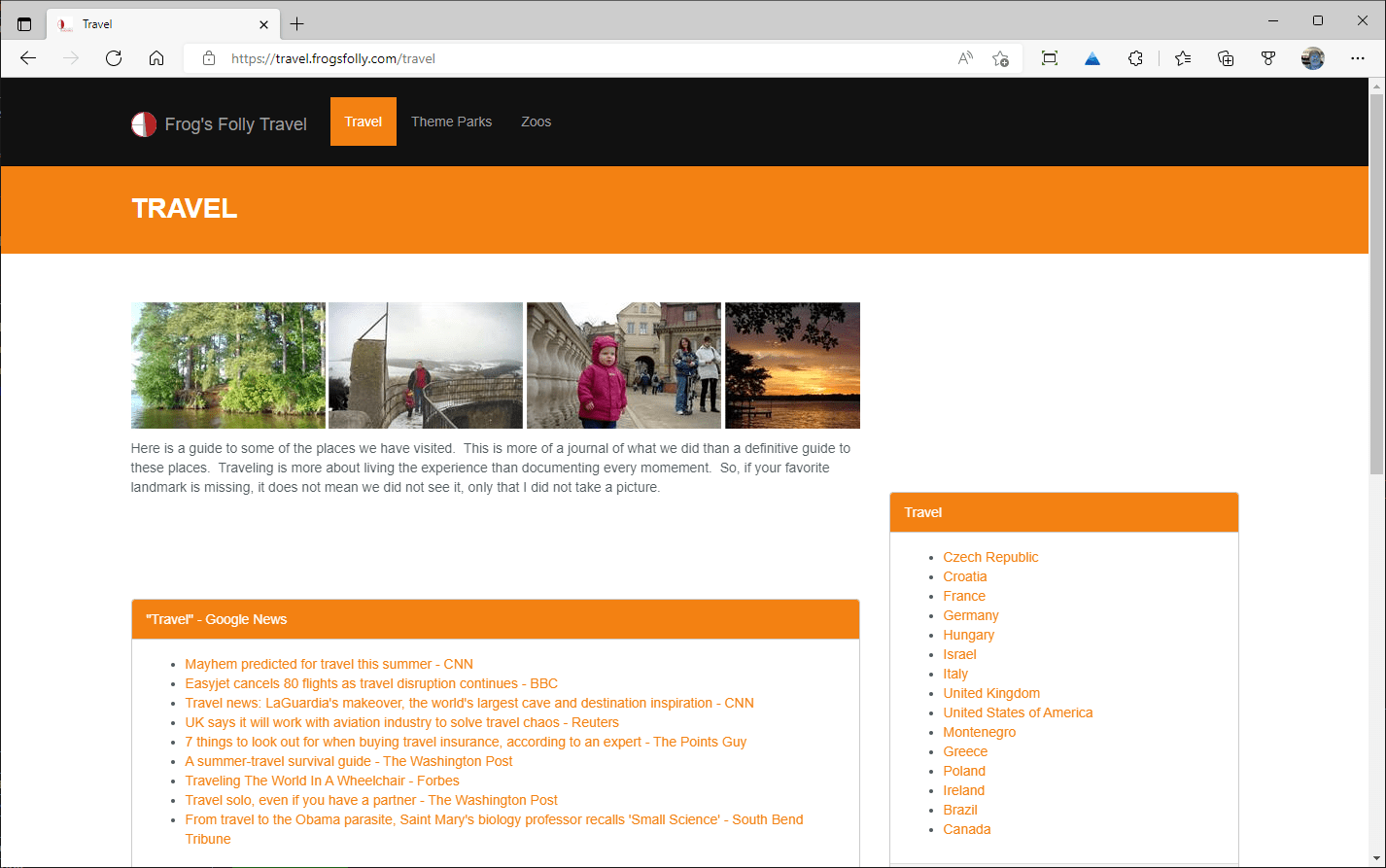Image resolution: width=1386 pixels, height=868 pixels.
Task: Open the Czech Republic link
Action: coord(990,557)
